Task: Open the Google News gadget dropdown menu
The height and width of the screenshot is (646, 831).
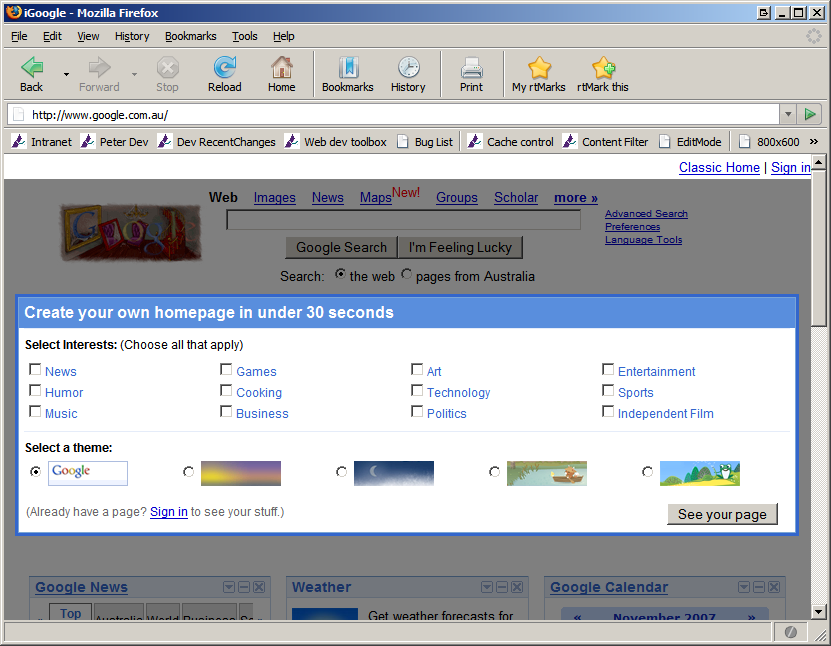Action: tap(229, 587)
